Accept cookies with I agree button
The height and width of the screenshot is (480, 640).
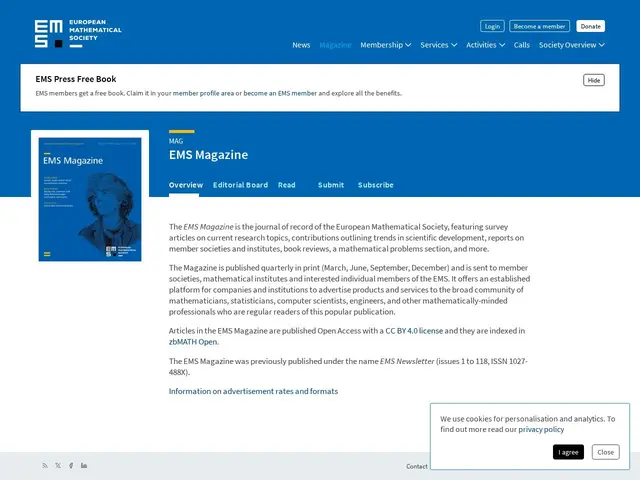pyautogui.click(x=568, y=452)
